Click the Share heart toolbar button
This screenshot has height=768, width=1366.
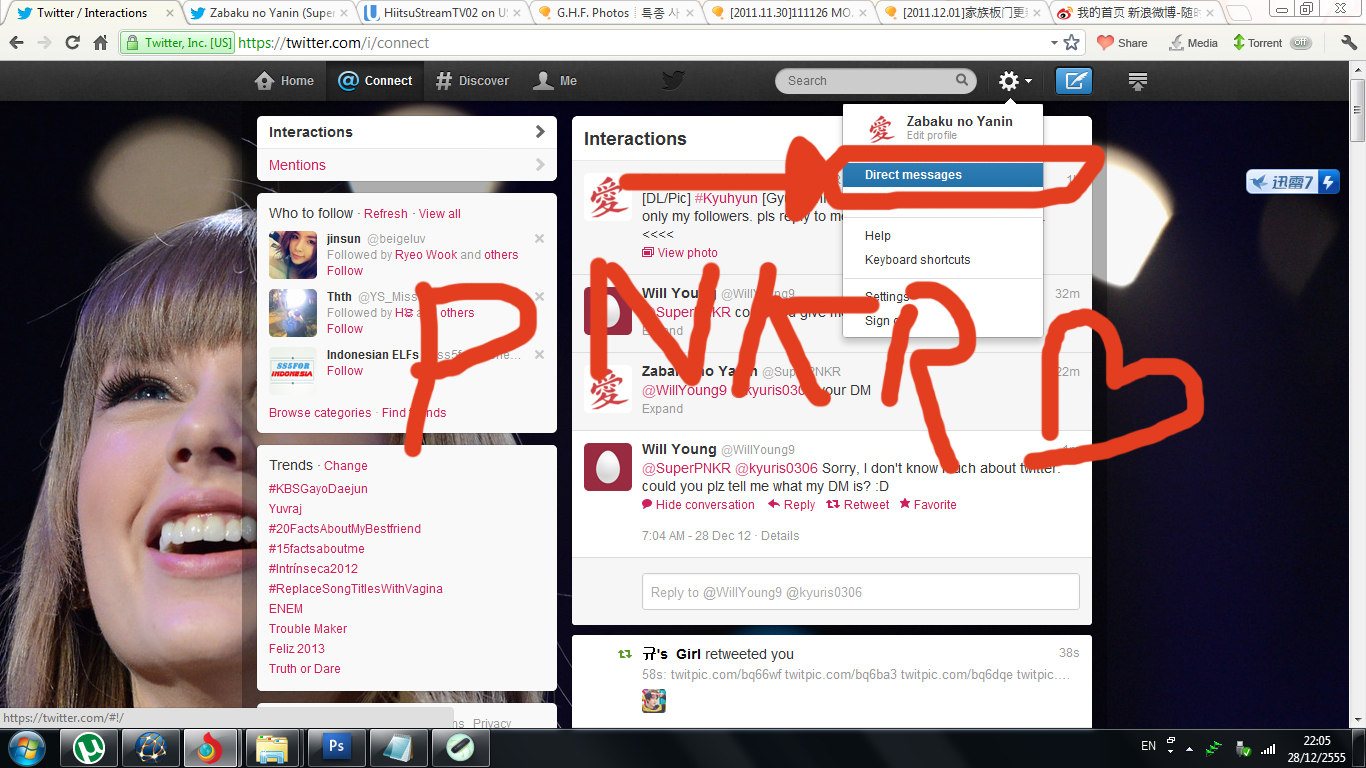(1122, 43)
